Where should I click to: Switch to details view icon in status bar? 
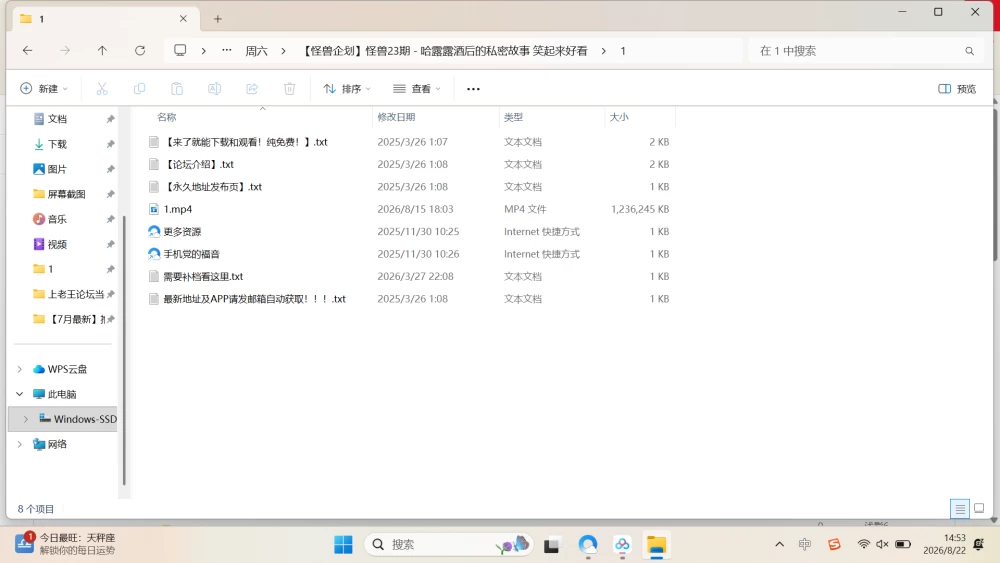tap(960, 509)
